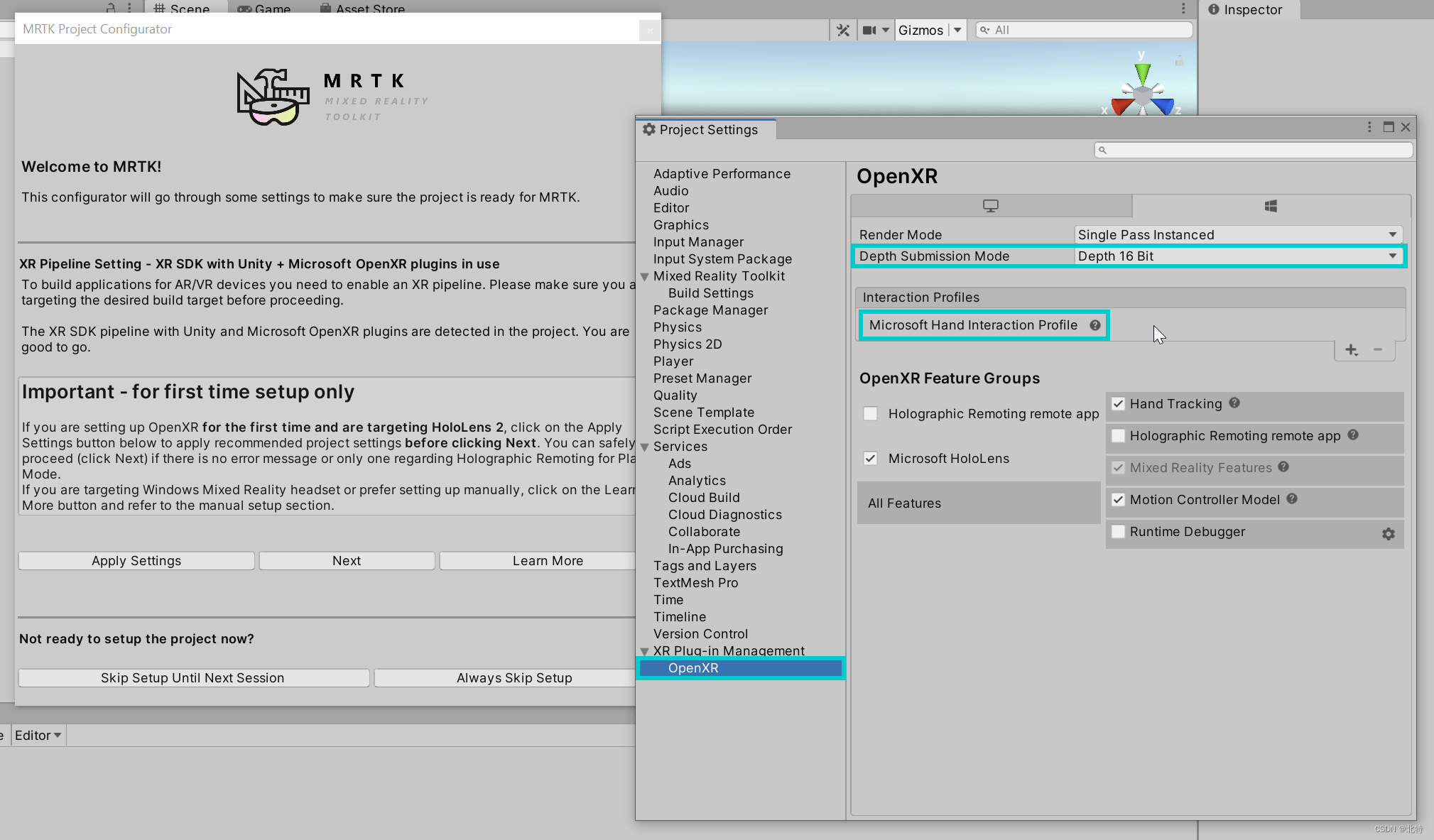Toggle Mixed Reality Features checkbox
Screen dimensions: 1434x840
pos(1119,468)
